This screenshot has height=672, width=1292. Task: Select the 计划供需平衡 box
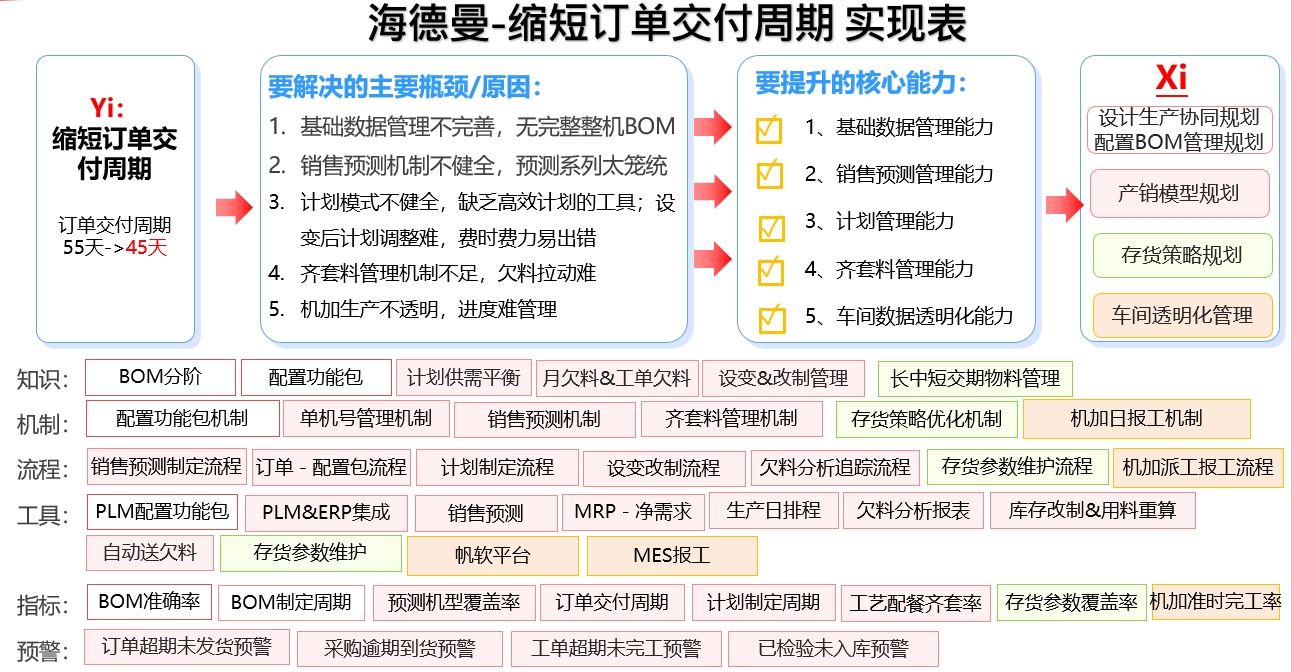point(464,378)
